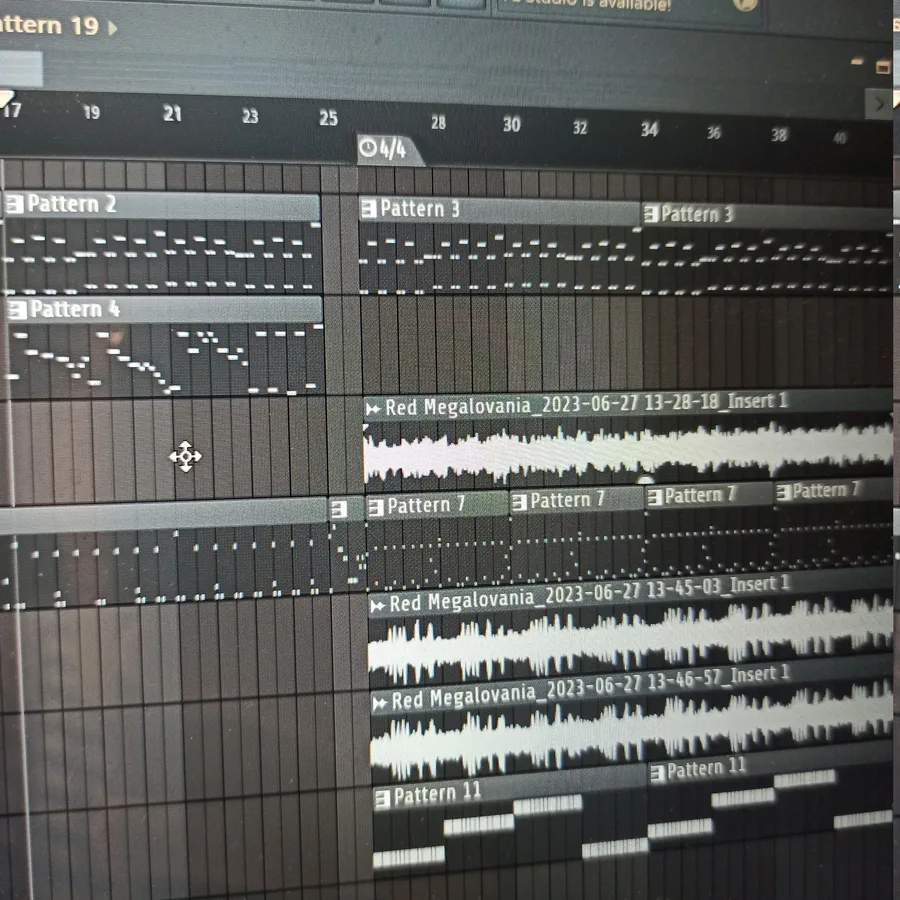
Task: Select the Pattern 4 clip title
Action: [x=75, y=309]
